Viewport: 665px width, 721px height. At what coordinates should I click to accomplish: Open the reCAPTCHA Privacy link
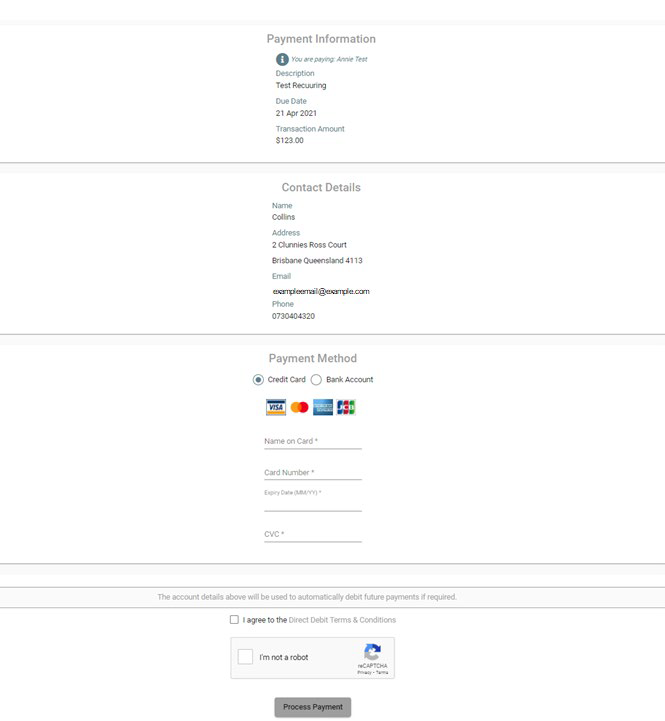[364, 673]
